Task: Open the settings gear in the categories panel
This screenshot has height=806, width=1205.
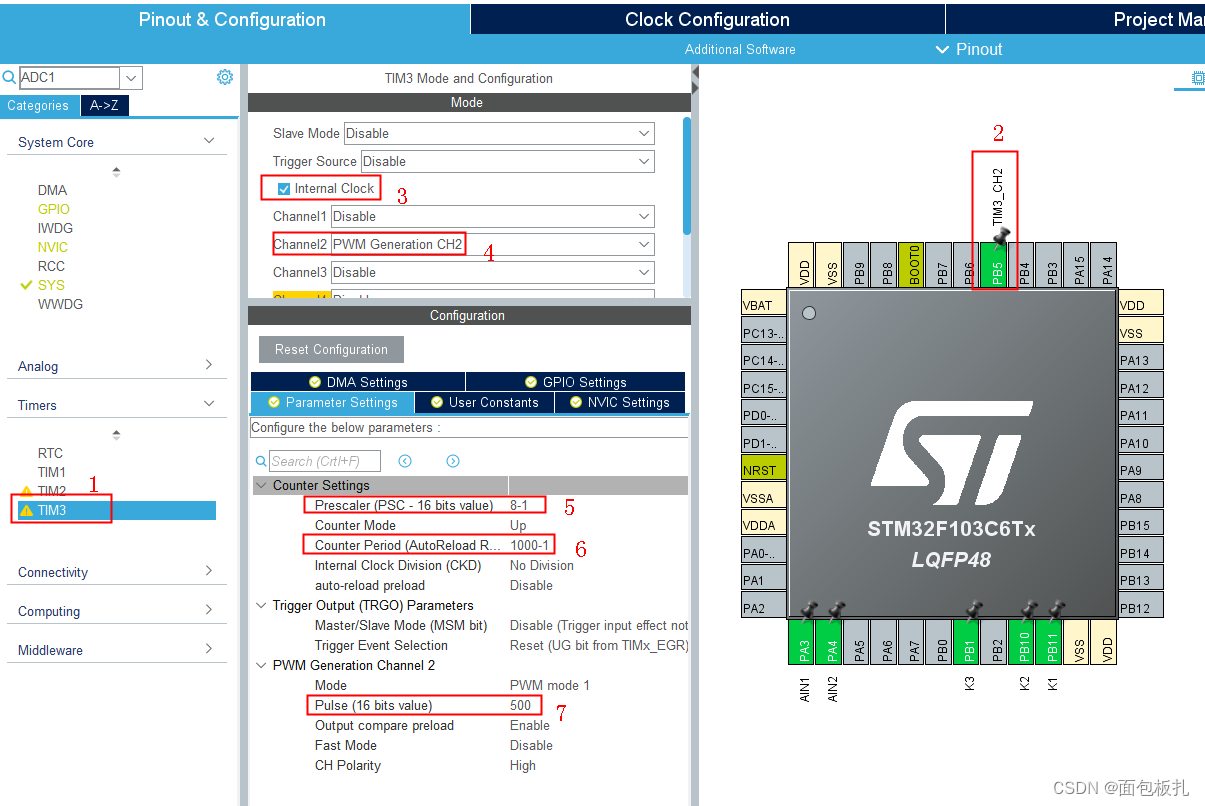Action: (225, 77)
